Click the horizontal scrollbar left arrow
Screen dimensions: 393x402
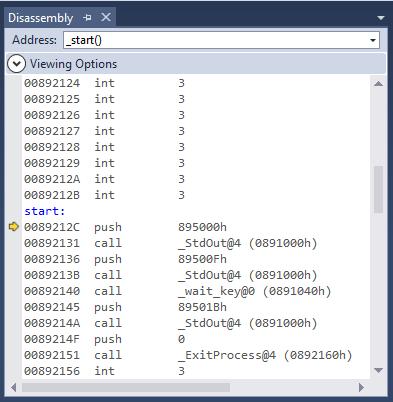[x=14, y=387]
